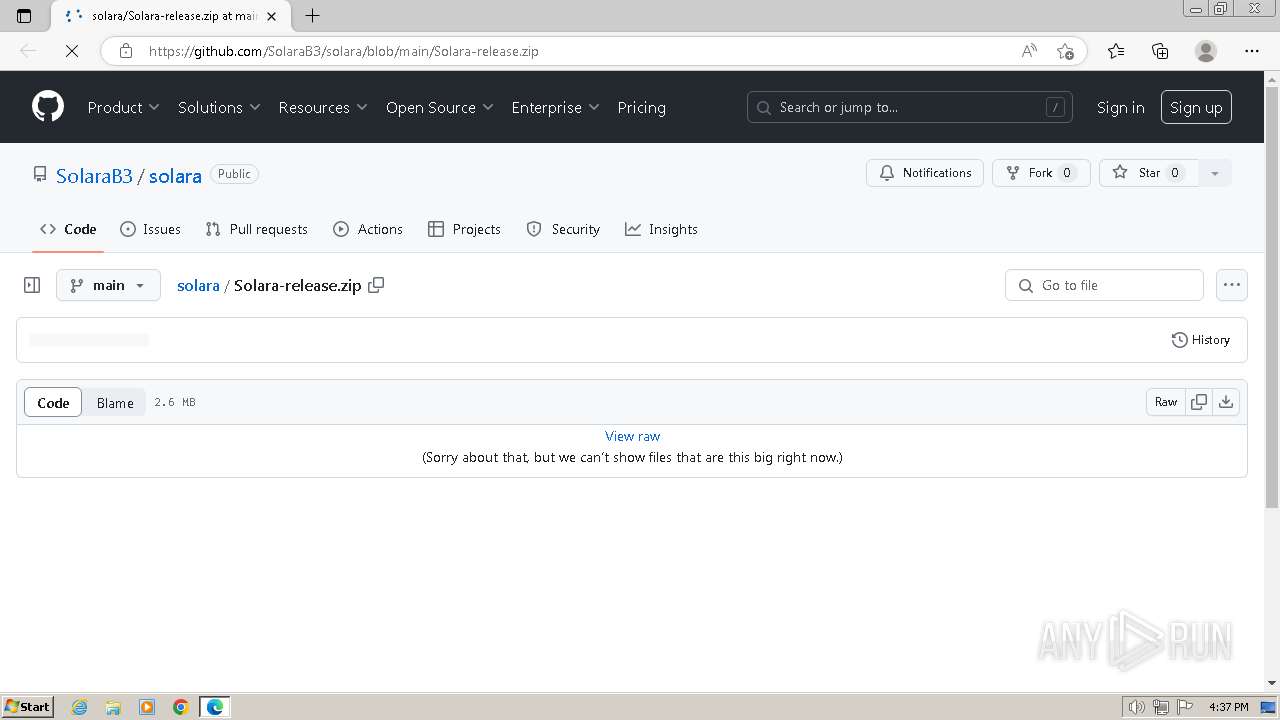Launch Internet Explorer from taskbar

coord(79,707)
